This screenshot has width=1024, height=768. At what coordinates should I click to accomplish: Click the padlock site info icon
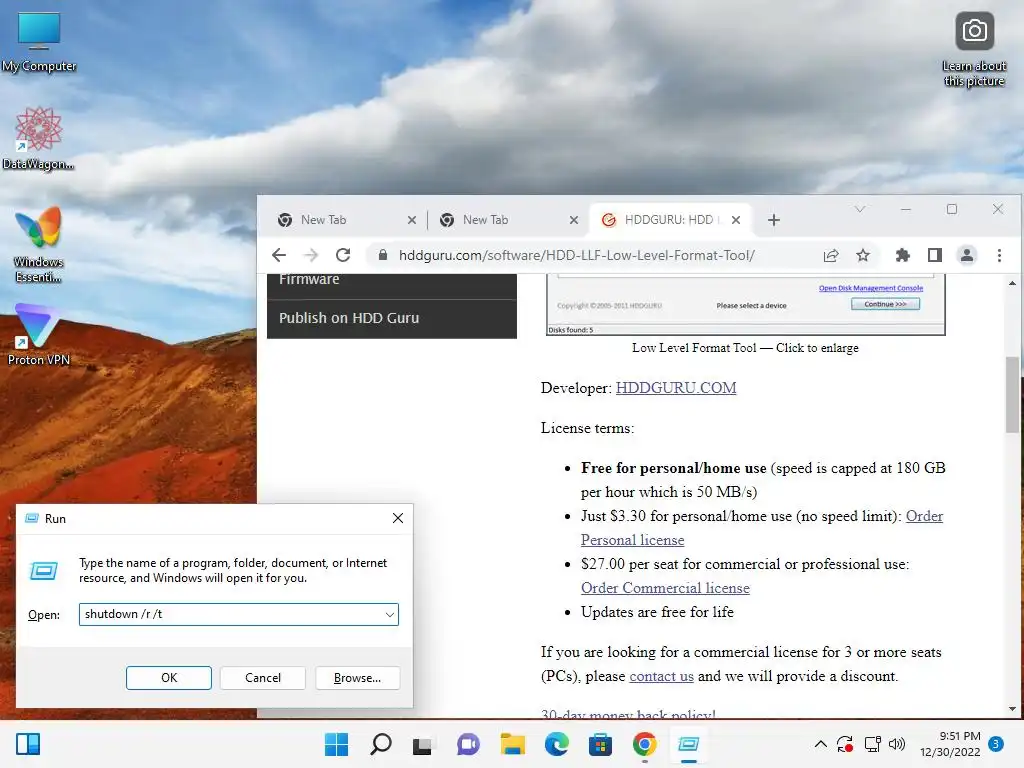[x=383, y=255]
